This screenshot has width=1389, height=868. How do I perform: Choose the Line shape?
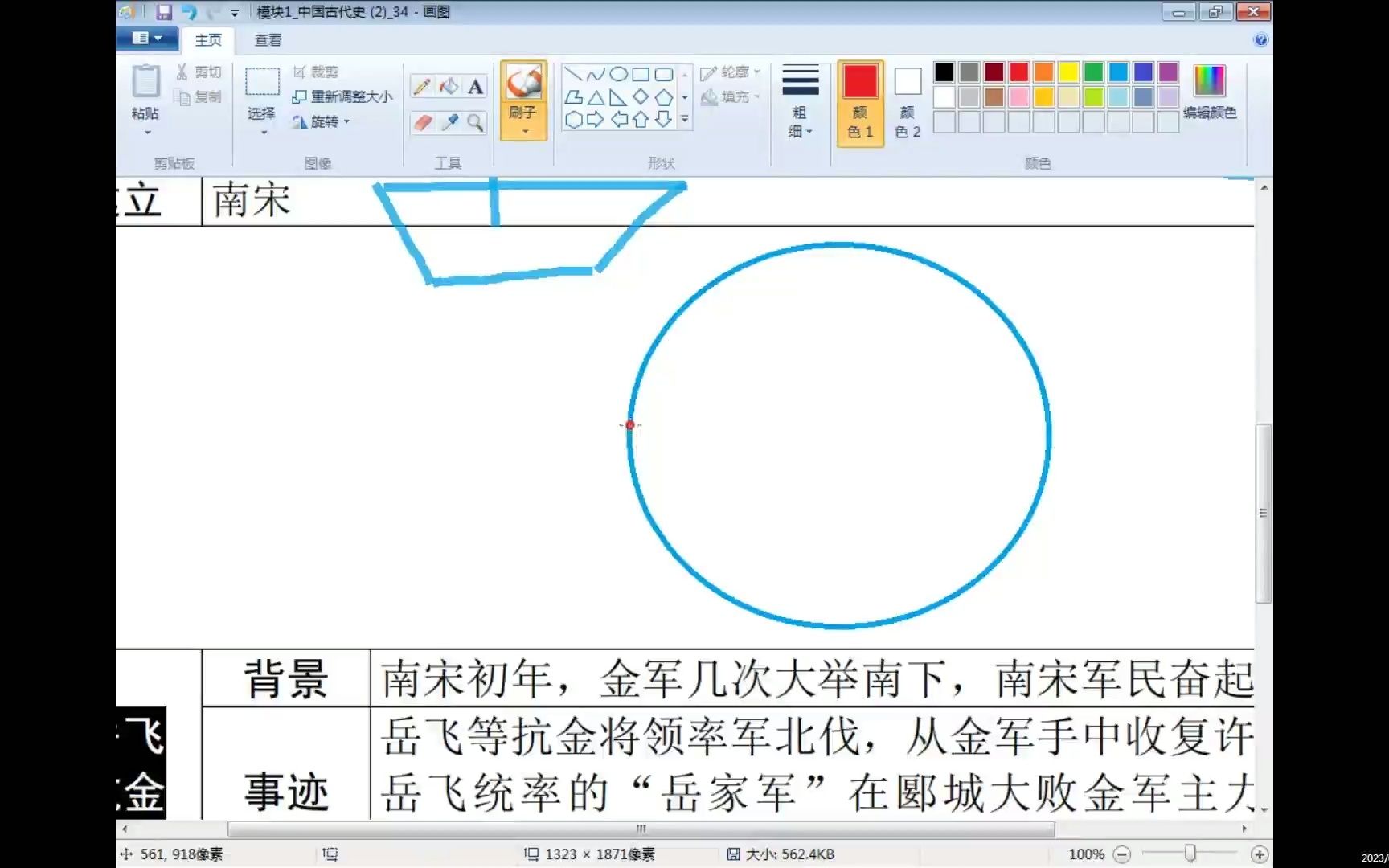click(x=573, y=75)
